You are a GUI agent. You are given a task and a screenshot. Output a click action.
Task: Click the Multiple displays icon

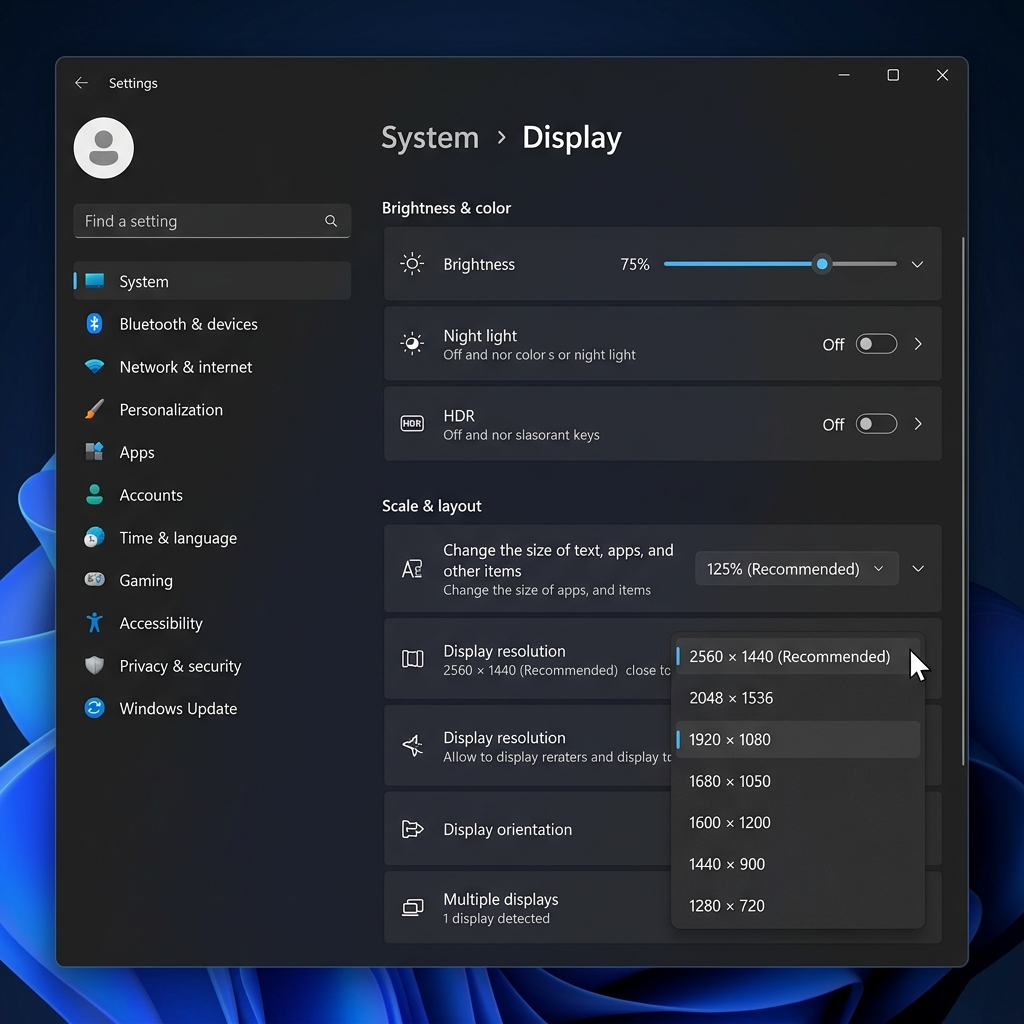(412, 907)
